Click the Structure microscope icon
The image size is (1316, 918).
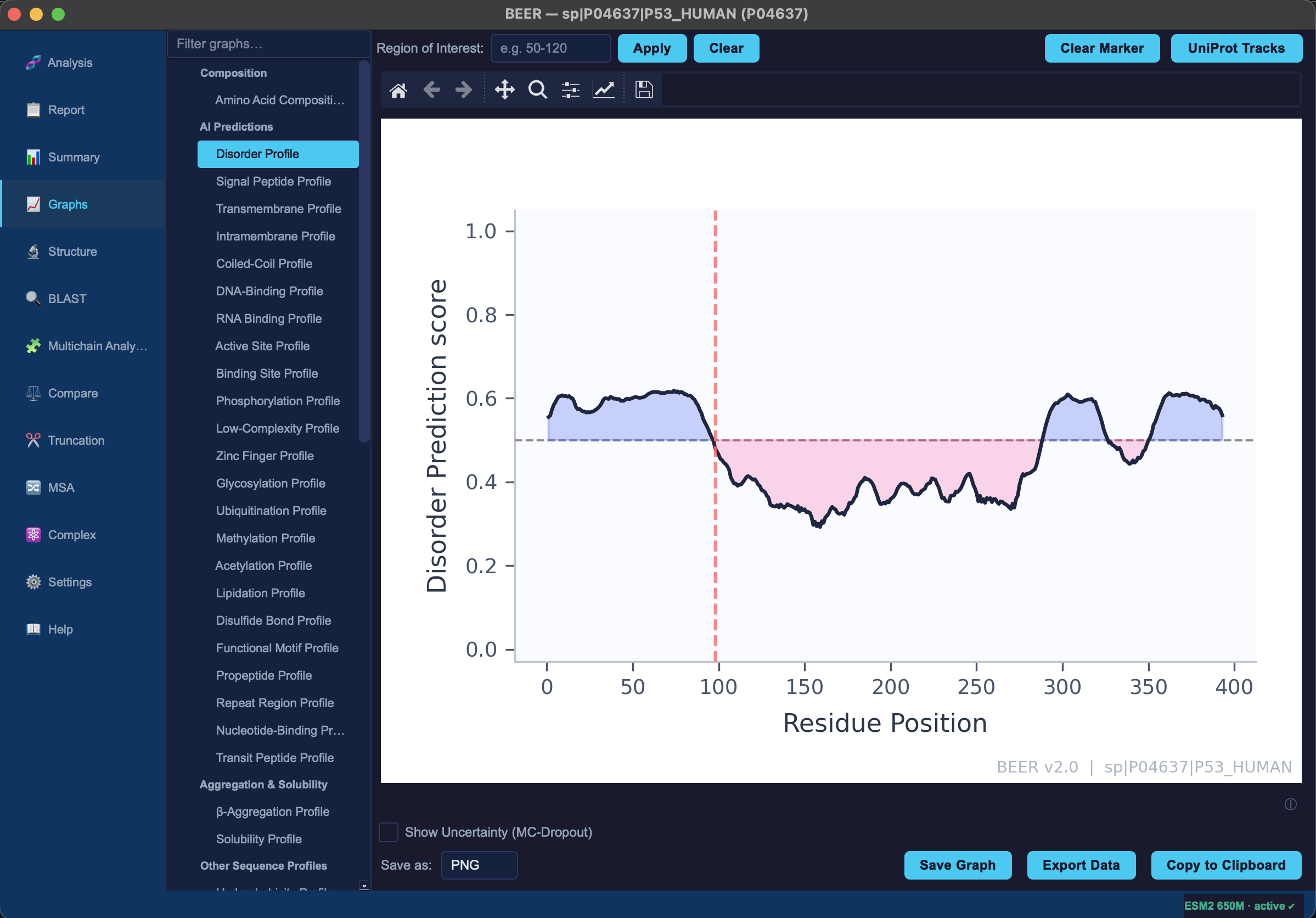point(33,251)
